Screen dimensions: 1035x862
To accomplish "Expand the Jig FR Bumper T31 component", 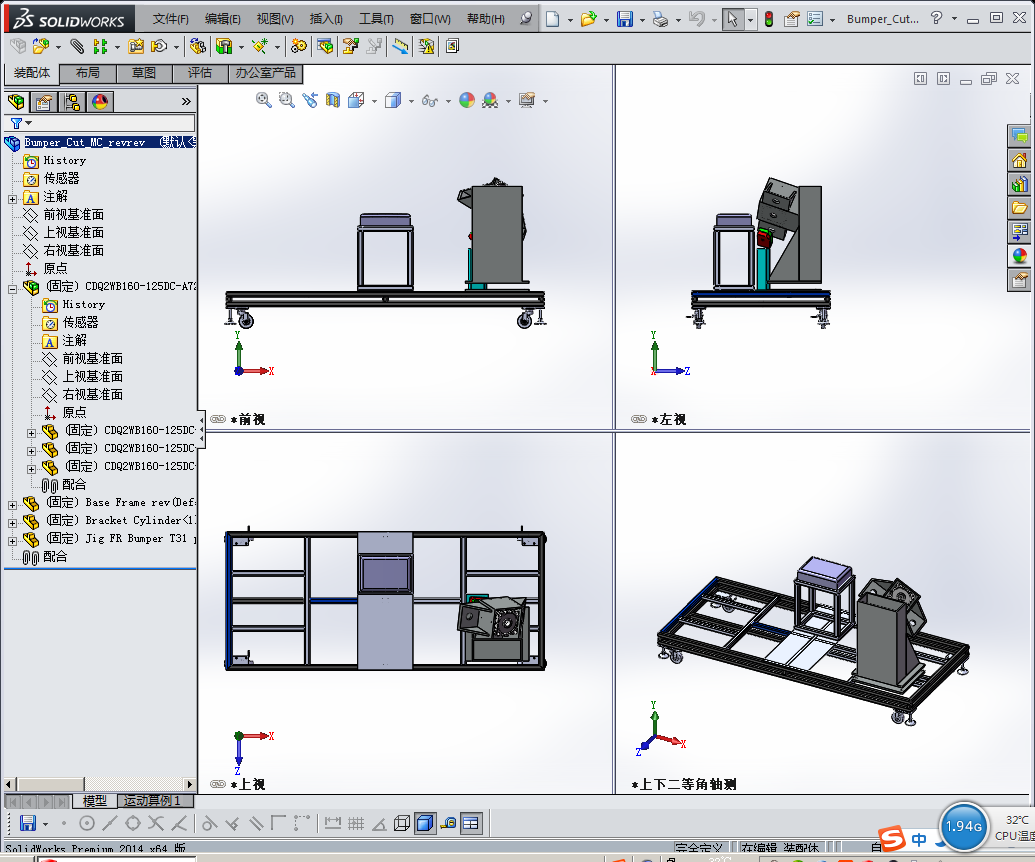I will pyautogui.click(x=13, y=541).
